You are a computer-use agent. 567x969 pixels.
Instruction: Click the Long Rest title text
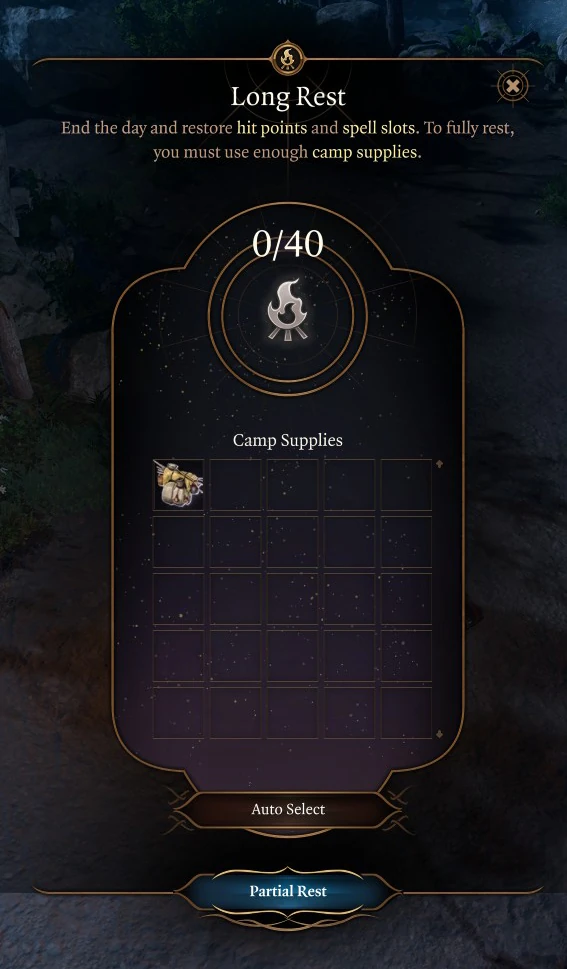[288, 96]
